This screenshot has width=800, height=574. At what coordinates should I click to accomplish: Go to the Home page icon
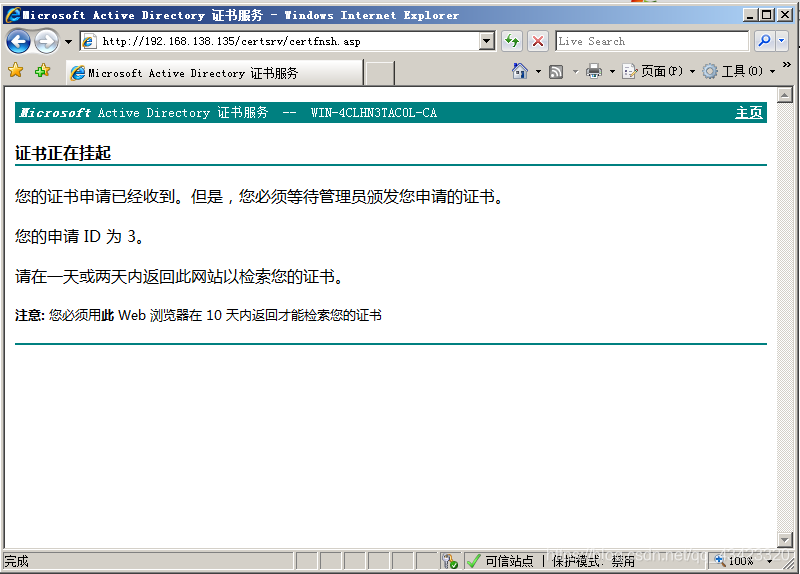519,71
